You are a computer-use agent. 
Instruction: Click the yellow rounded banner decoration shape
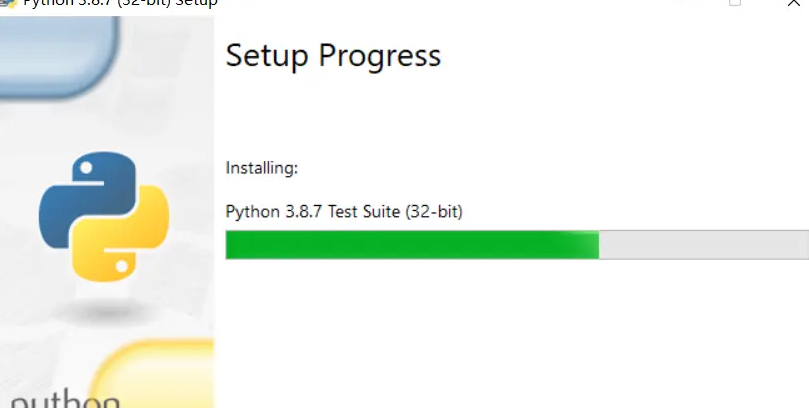(x=155, y=374)
